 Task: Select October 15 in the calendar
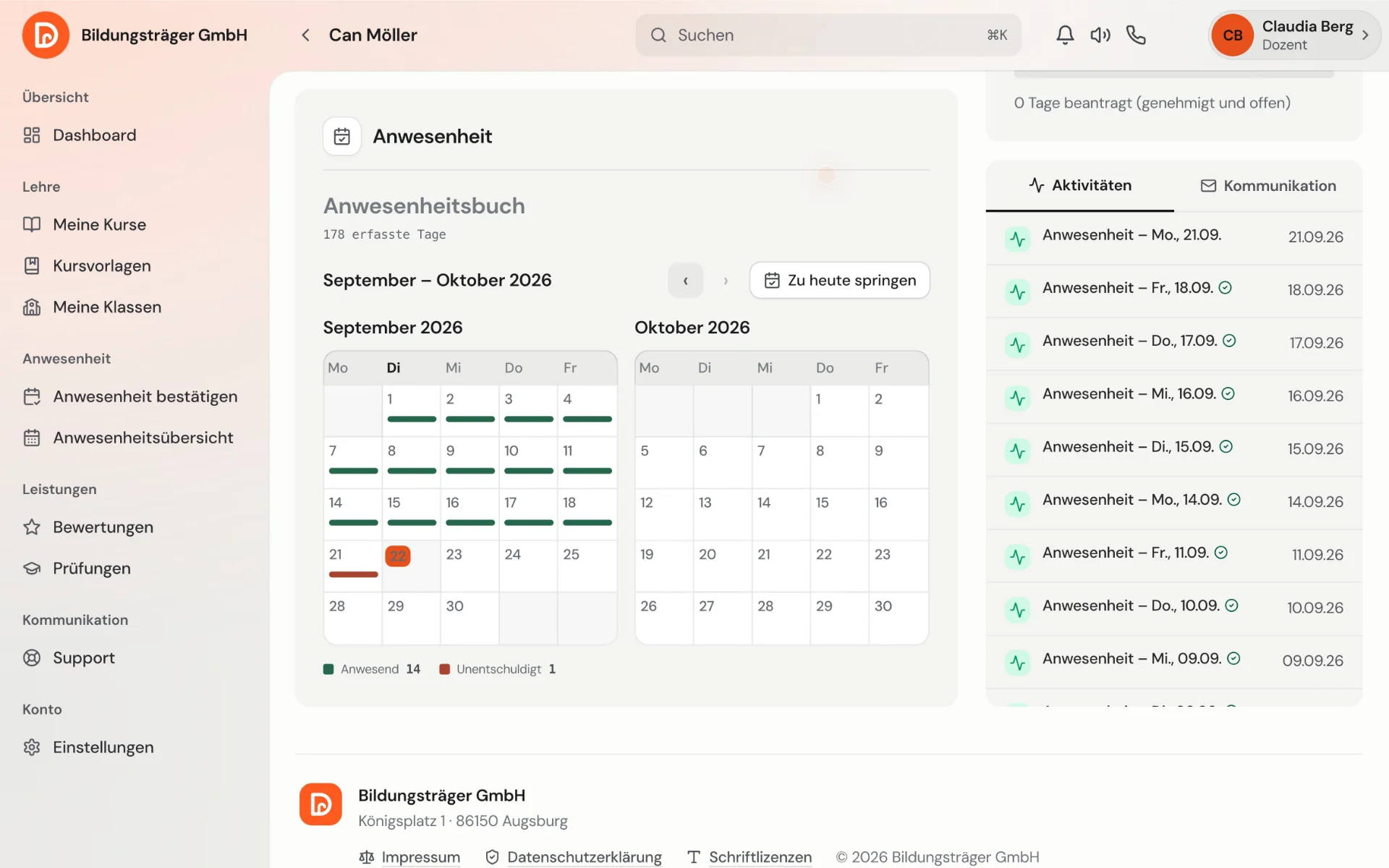[839, 514]
